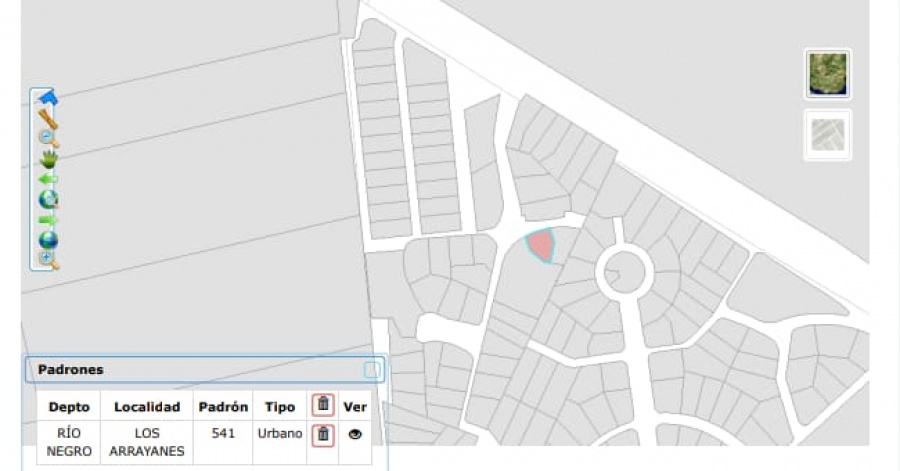Image resolution: width=900 pixels, height=471 pixels.
Task: Collapse the Padrones panel
Action: click(371, 370)
